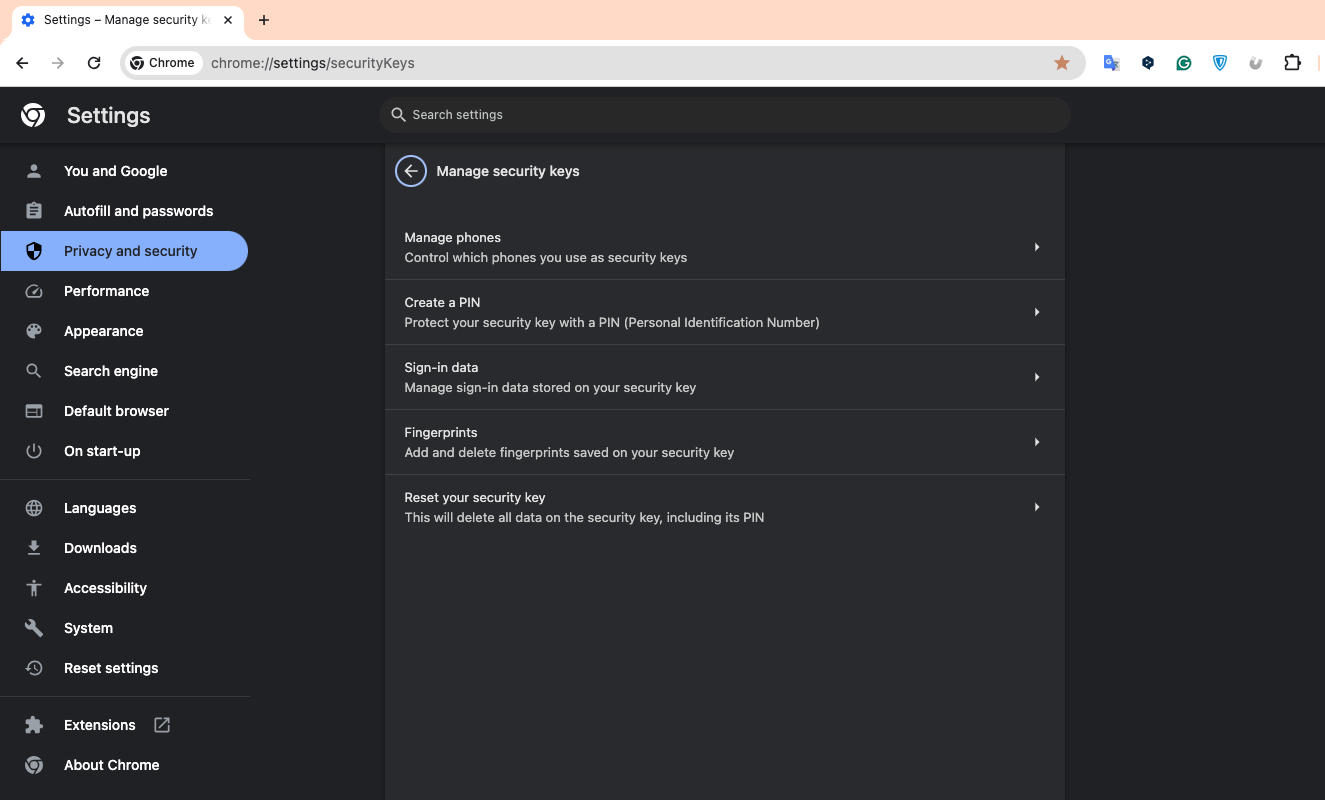
Task: Click the back arrow beside Manage security keys
Action: tap(411, 171)
